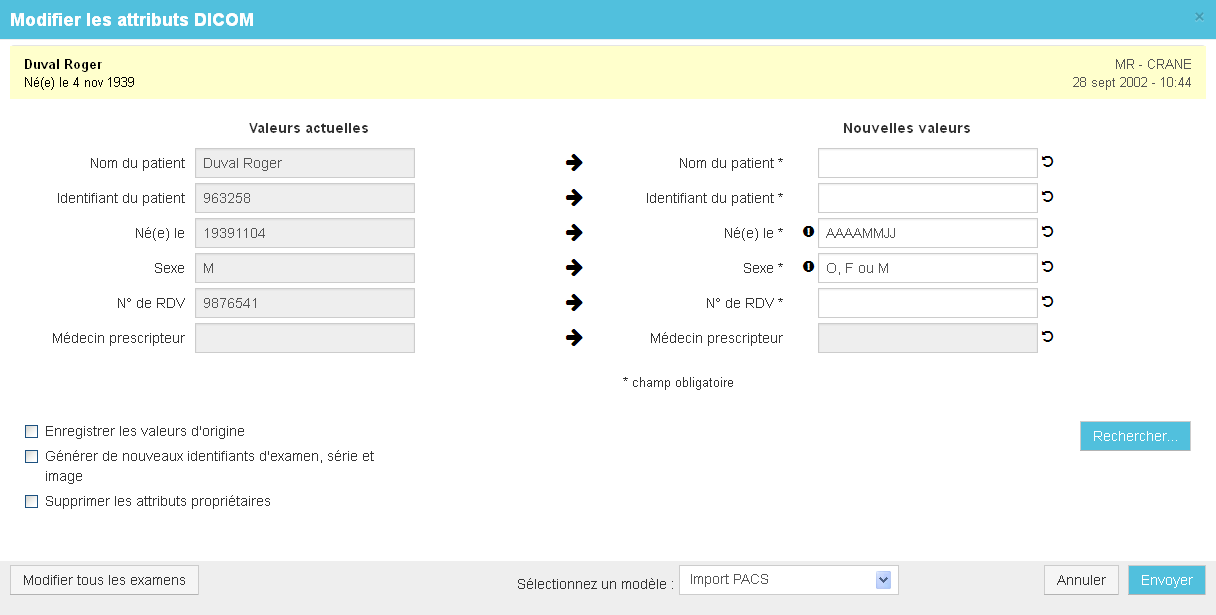Click the new Né(e) le AAAAMMJJ field
The width and height of the screenshot is (1216, 615).
(928, 233)
